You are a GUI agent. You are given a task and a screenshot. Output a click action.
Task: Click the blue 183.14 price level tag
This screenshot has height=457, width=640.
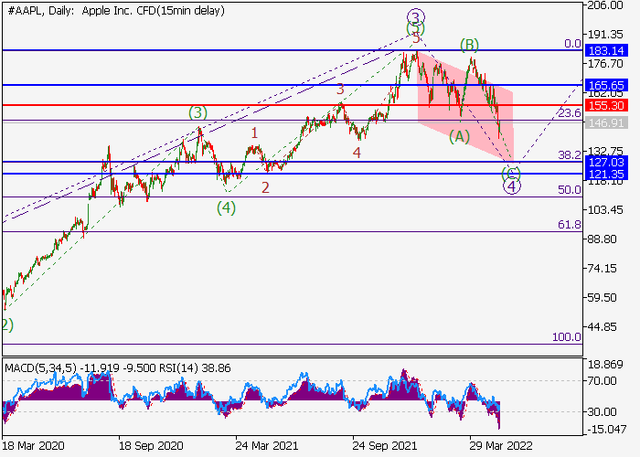point(609,50)
